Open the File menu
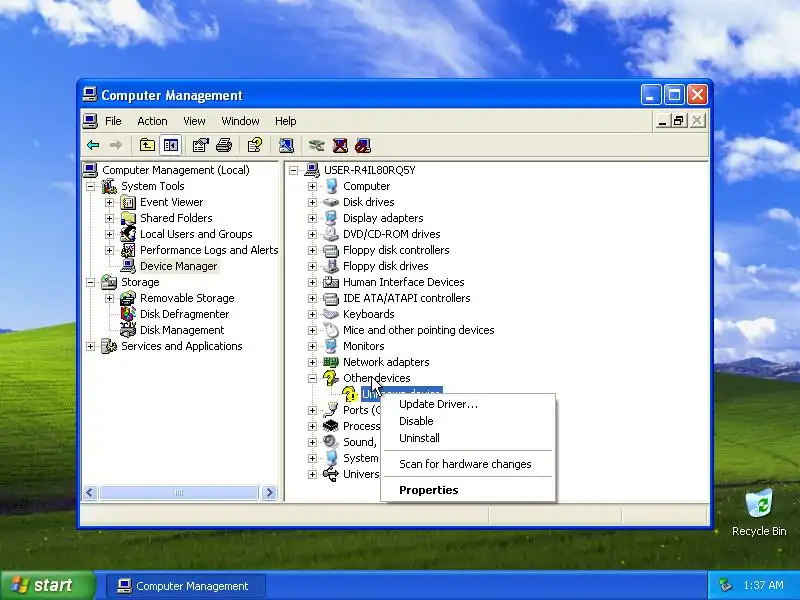Image resolution: width=800 pixels, height=600 pixels. click(113, 121)
